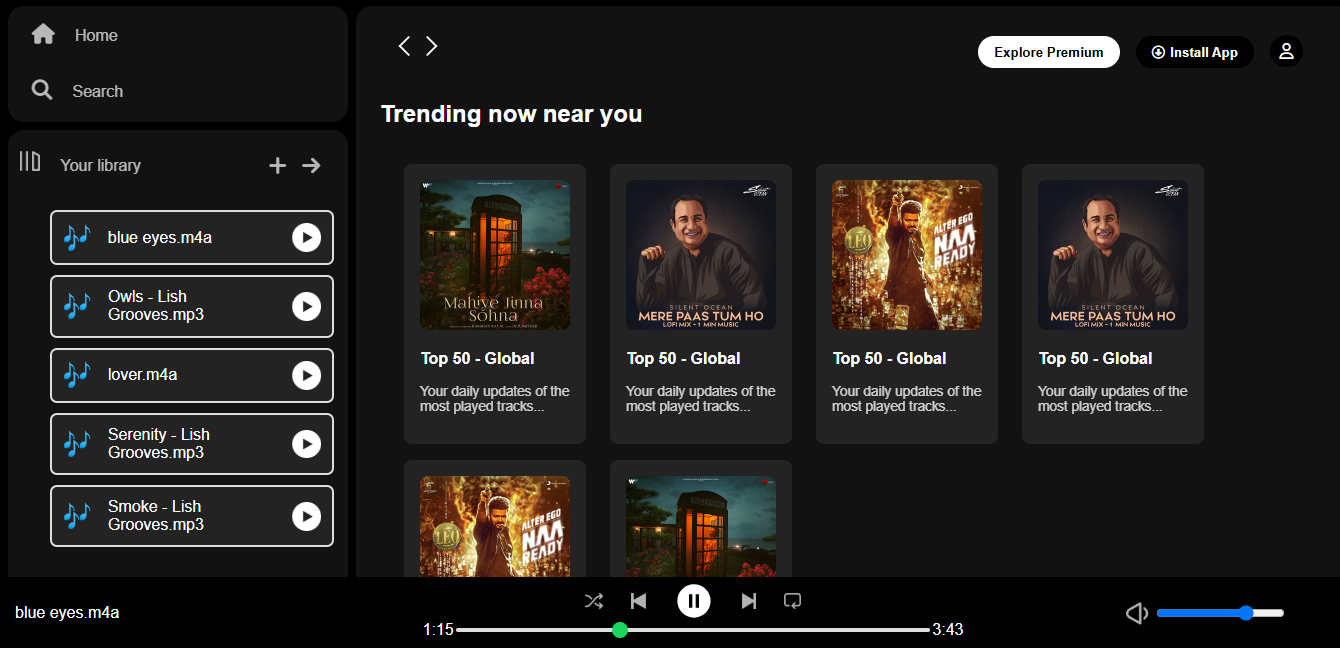Screen dimensions: 1340x648
Task: Click the volume slider
Action: pos(1220,613)
